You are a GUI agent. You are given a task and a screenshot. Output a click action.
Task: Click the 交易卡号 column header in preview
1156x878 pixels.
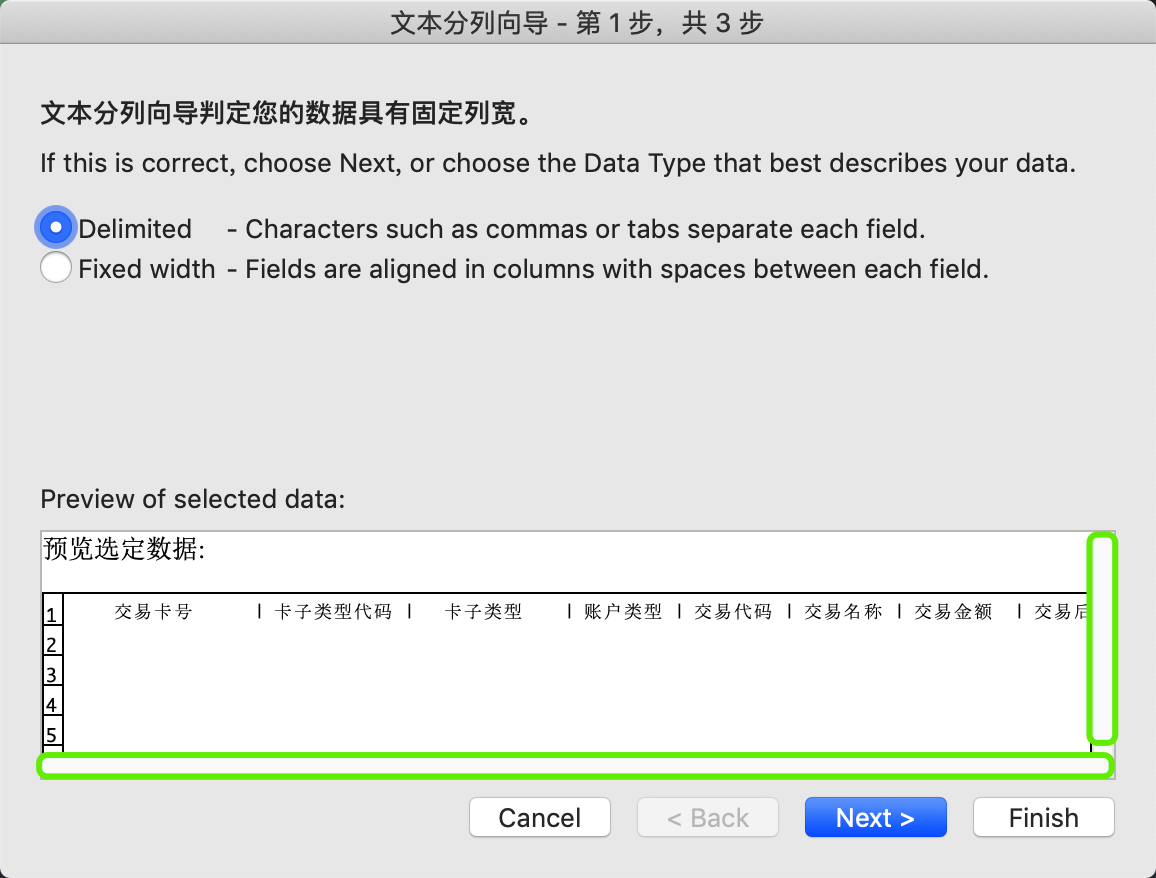coord(153,612)
